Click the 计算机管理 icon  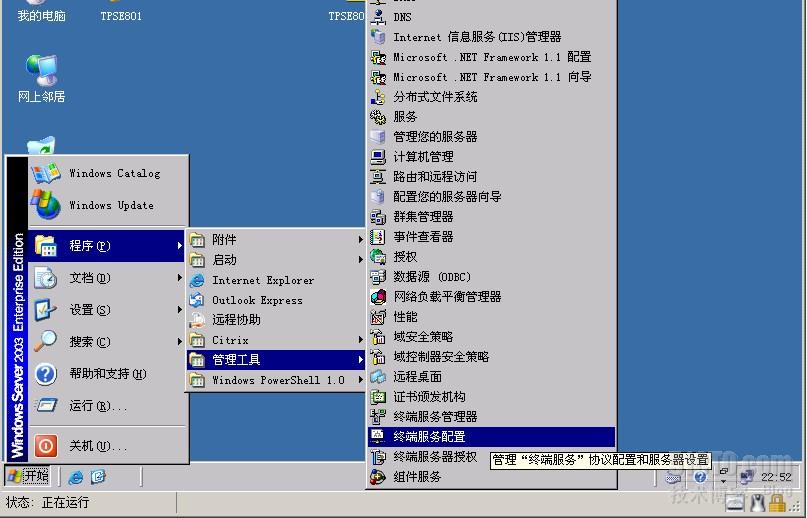tap(378, 157)
